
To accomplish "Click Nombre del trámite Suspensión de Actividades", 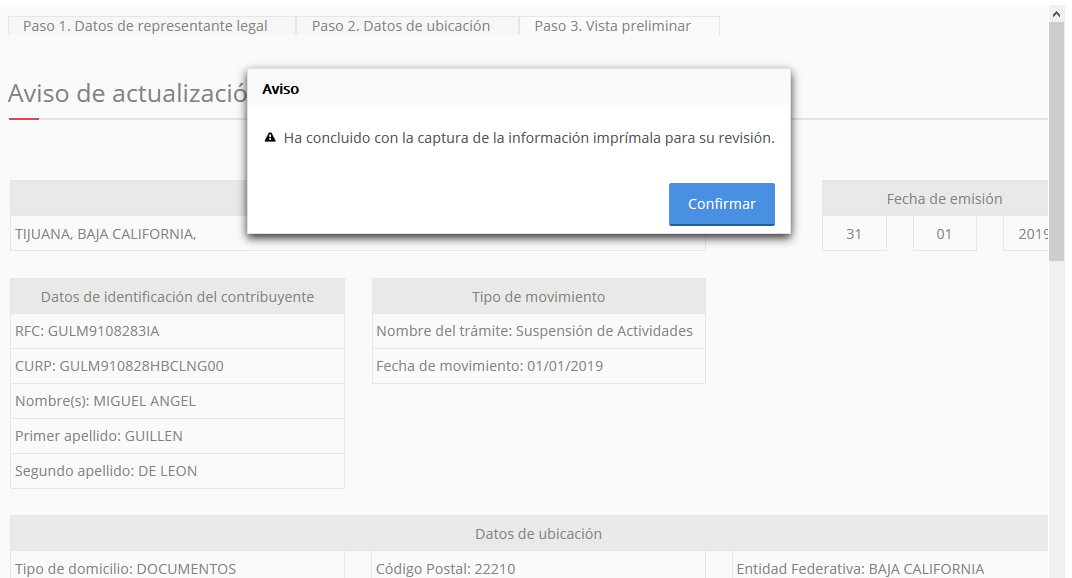I will click(x=538, y=331).
